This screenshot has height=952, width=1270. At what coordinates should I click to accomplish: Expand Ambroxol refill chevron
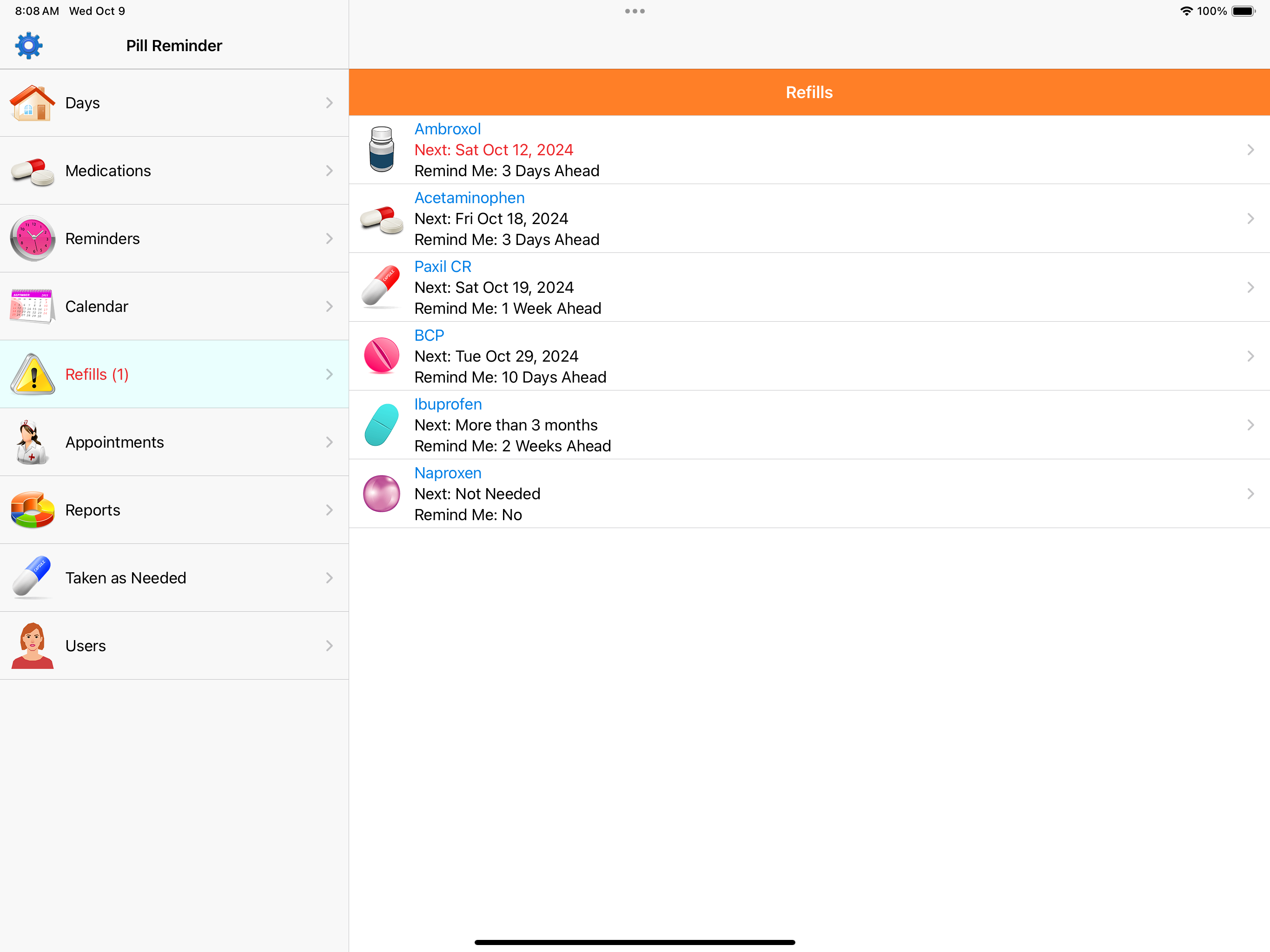click(x=1250, y=150)
